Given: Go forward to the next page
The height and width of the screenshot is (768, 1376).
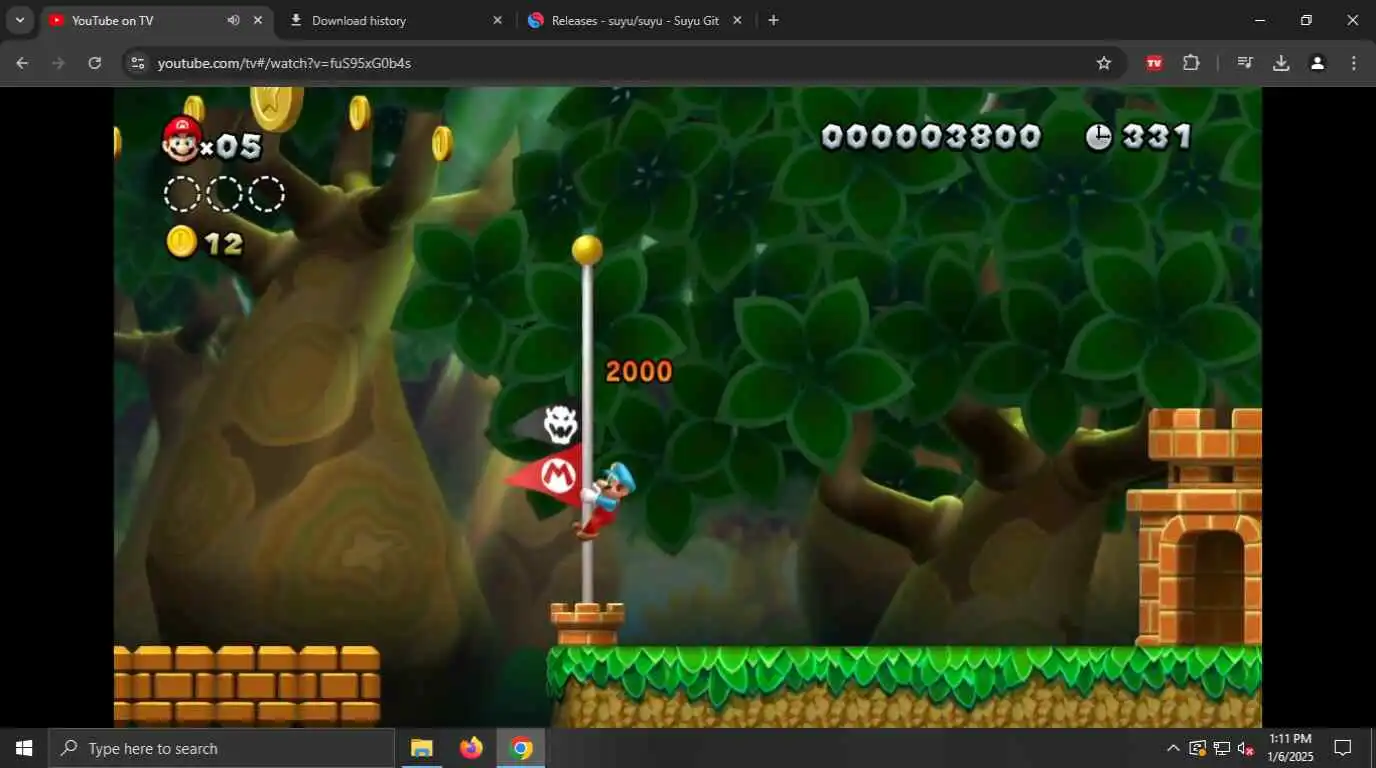Looking at the screenshot, I should tap(58, 63).
